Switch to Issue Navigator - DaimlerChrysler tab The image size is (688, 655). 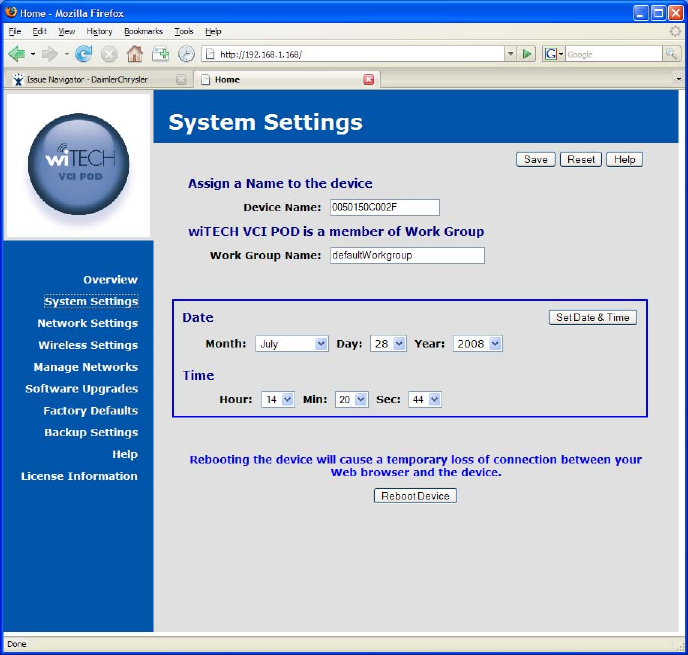tap(97, 79)
